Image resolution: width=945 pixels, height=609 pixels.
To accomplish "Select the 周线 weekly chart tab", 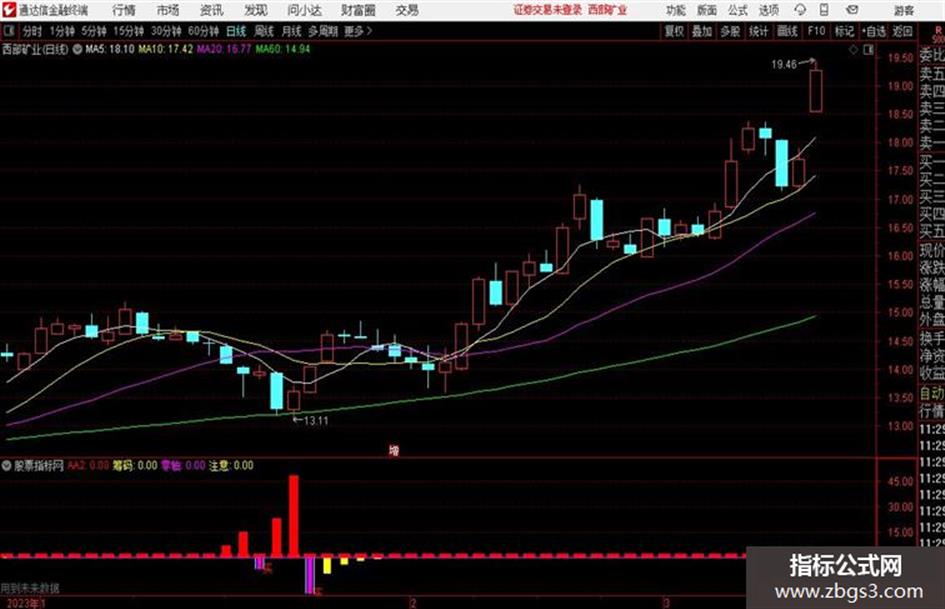I will [264, 31].
